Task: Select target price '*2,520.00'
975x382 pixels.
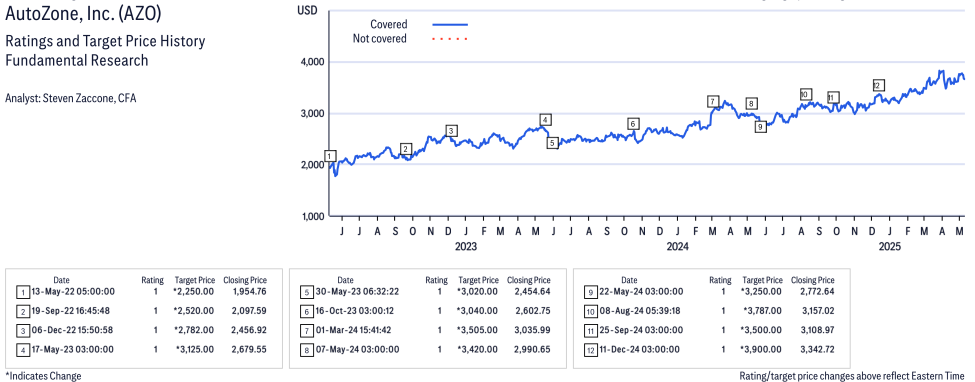Action: 194,310
